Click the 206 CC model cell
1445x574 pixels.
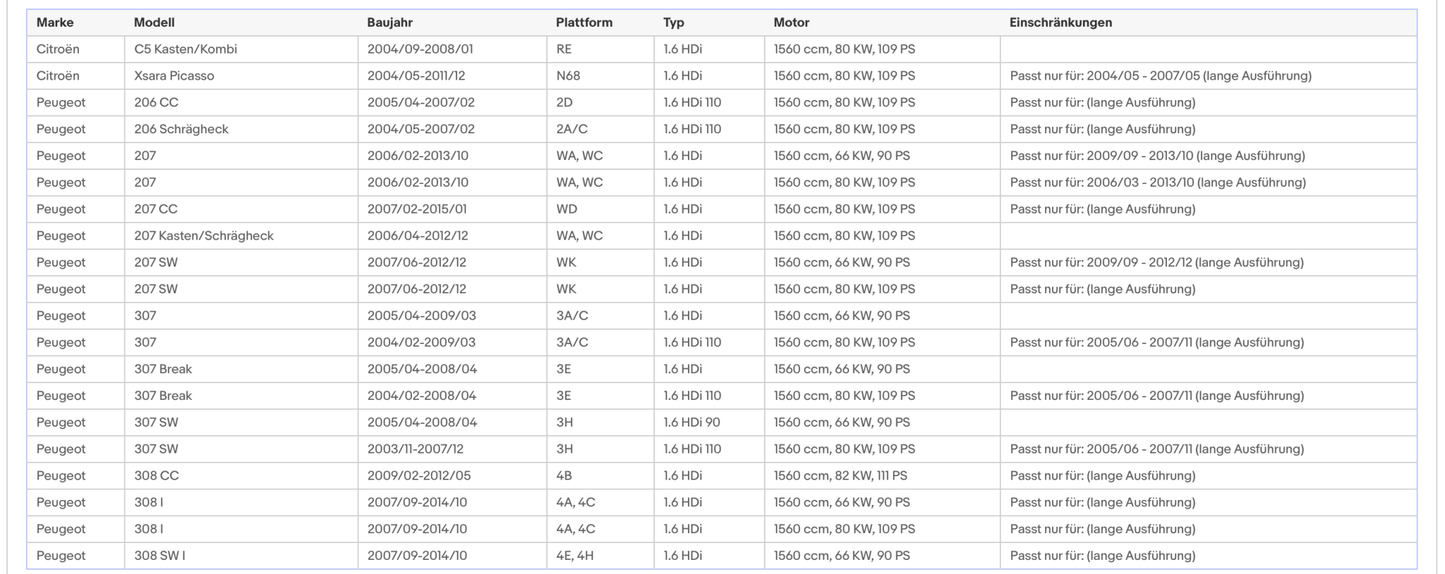[x=241, y=102]
